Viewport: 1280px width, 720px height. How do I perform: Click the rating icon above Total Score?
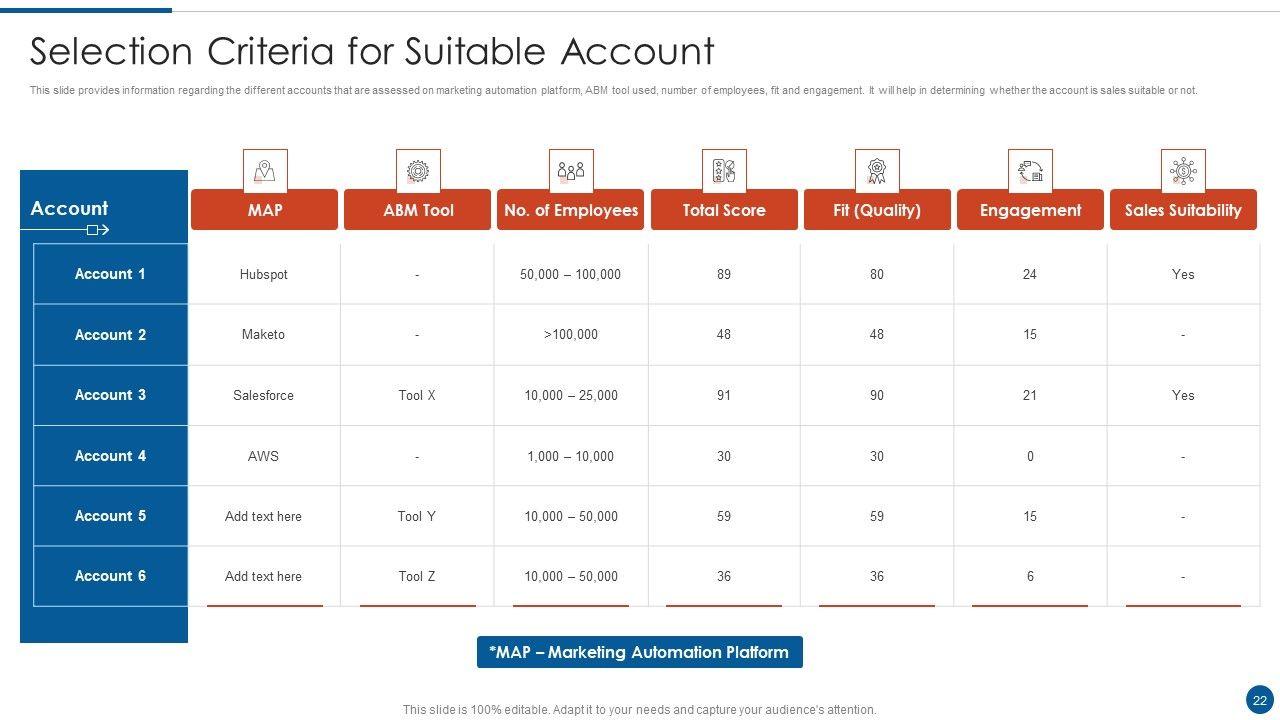[x=724, y=171]
